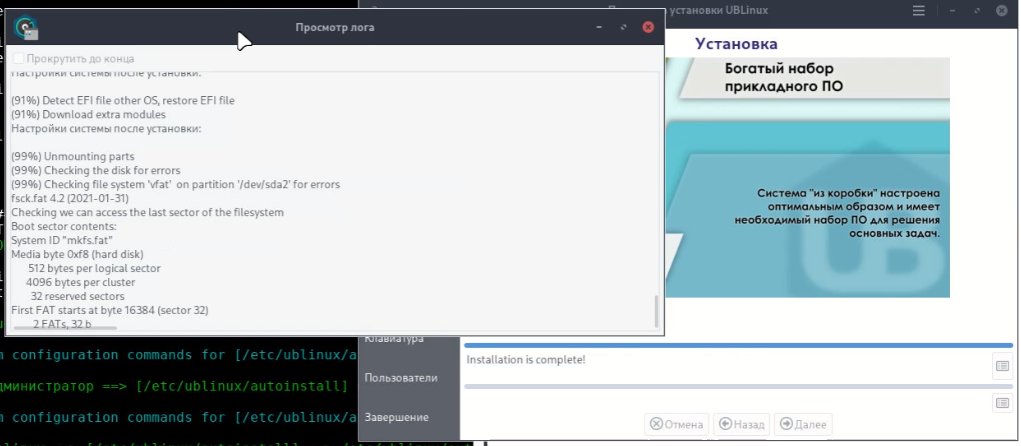Maximize the UBLinux installer window

[x=977, y=10]
